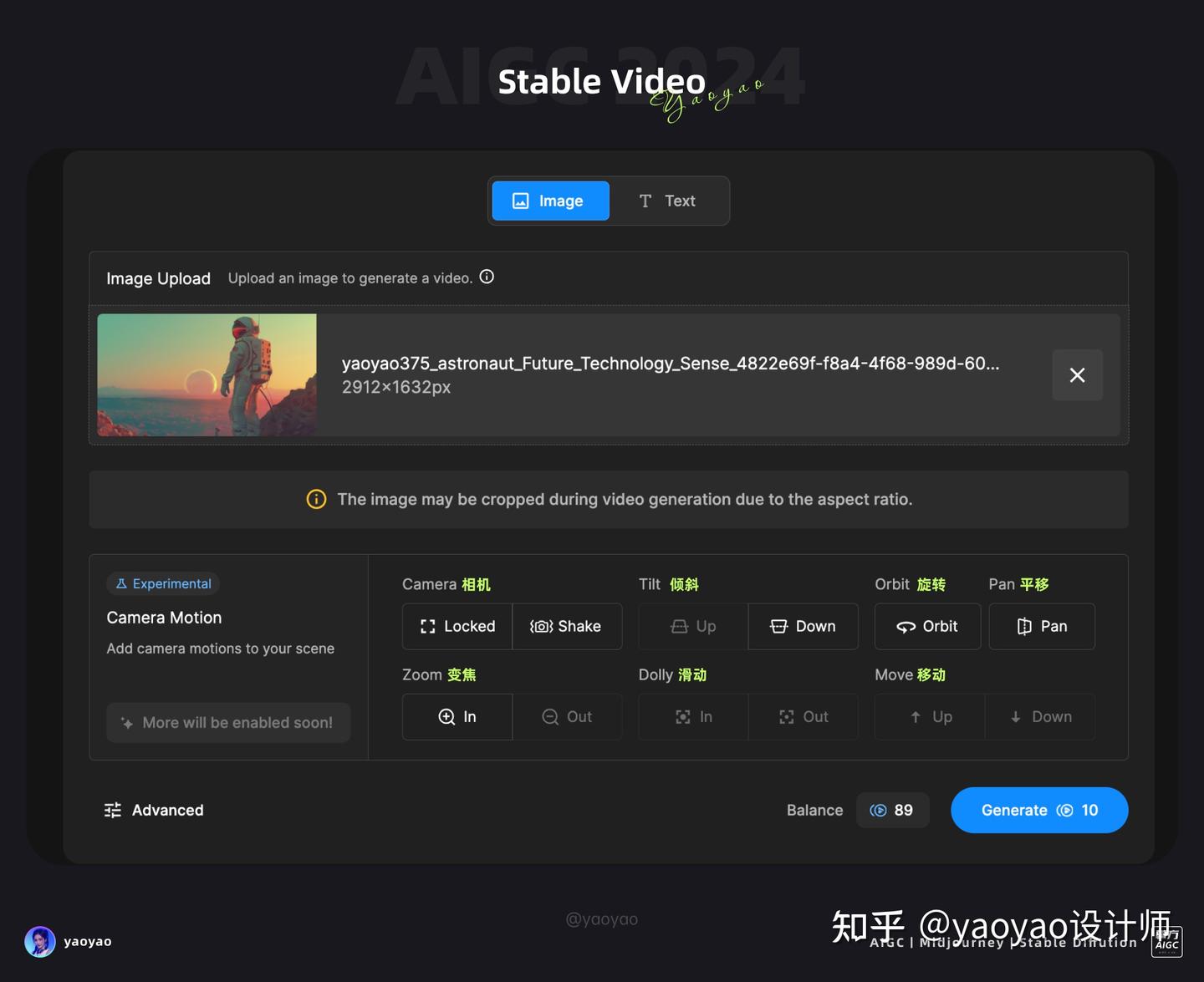Apply Dolly Out camera motion

click(x=803, y=716)
